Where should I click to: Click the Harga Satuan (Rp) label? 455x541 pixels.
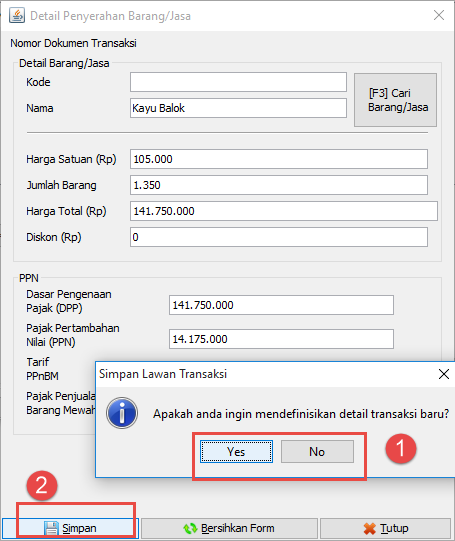(71, 159)
